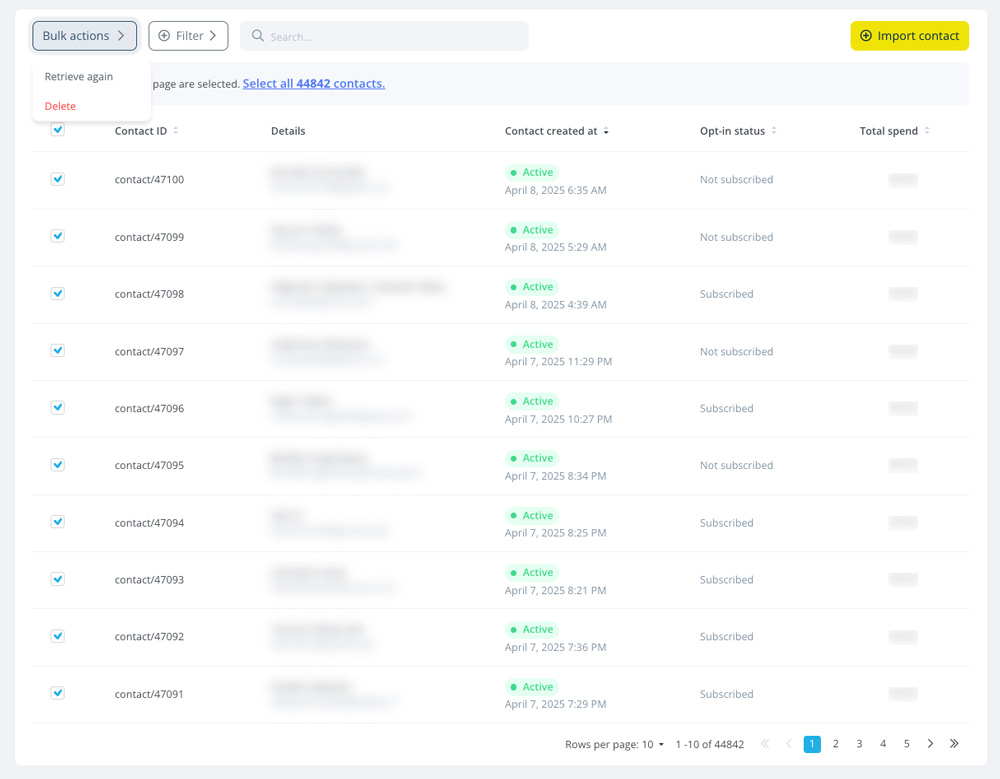Collapse the Bulk actions dropdown
The width and height of the screenshot is (1000, 779).
click(x=84, y=36)
